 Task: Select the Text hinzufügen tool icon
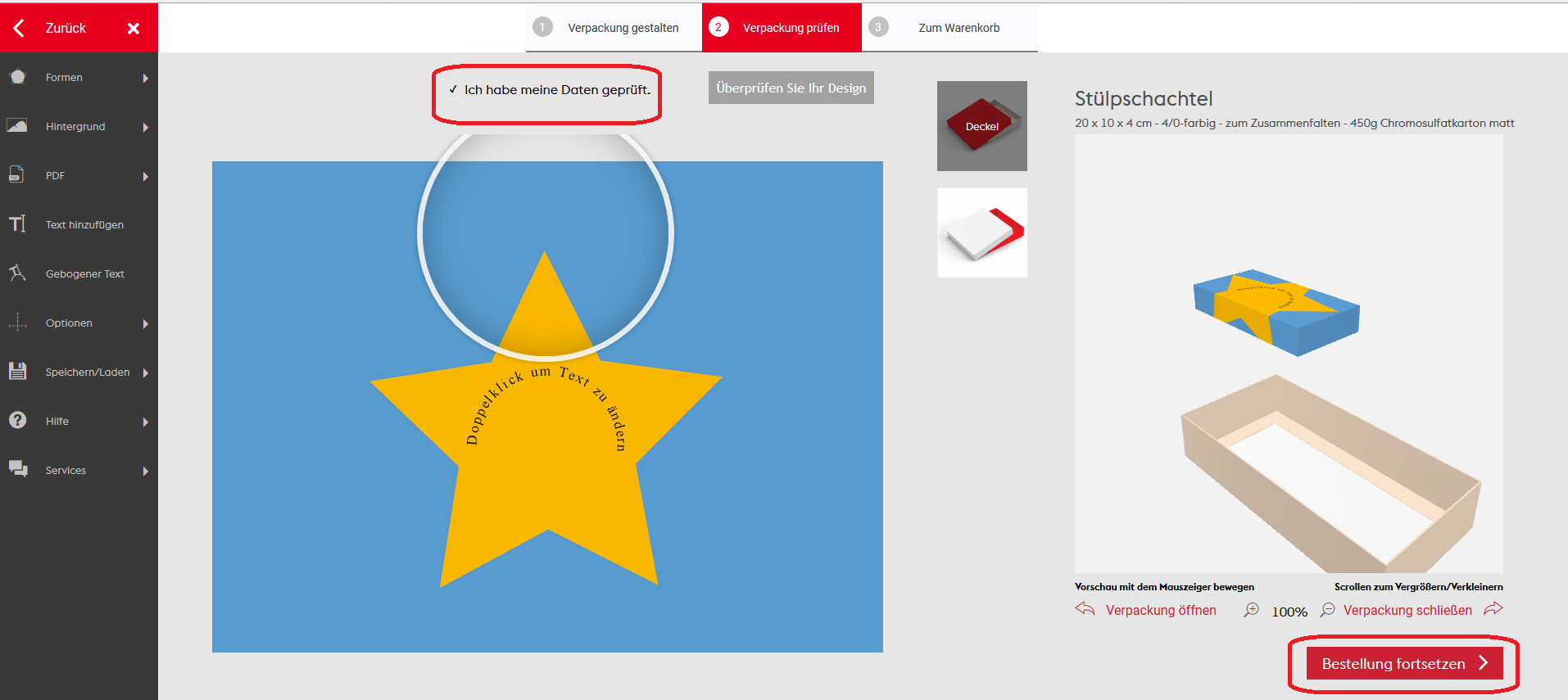(17, 224)
